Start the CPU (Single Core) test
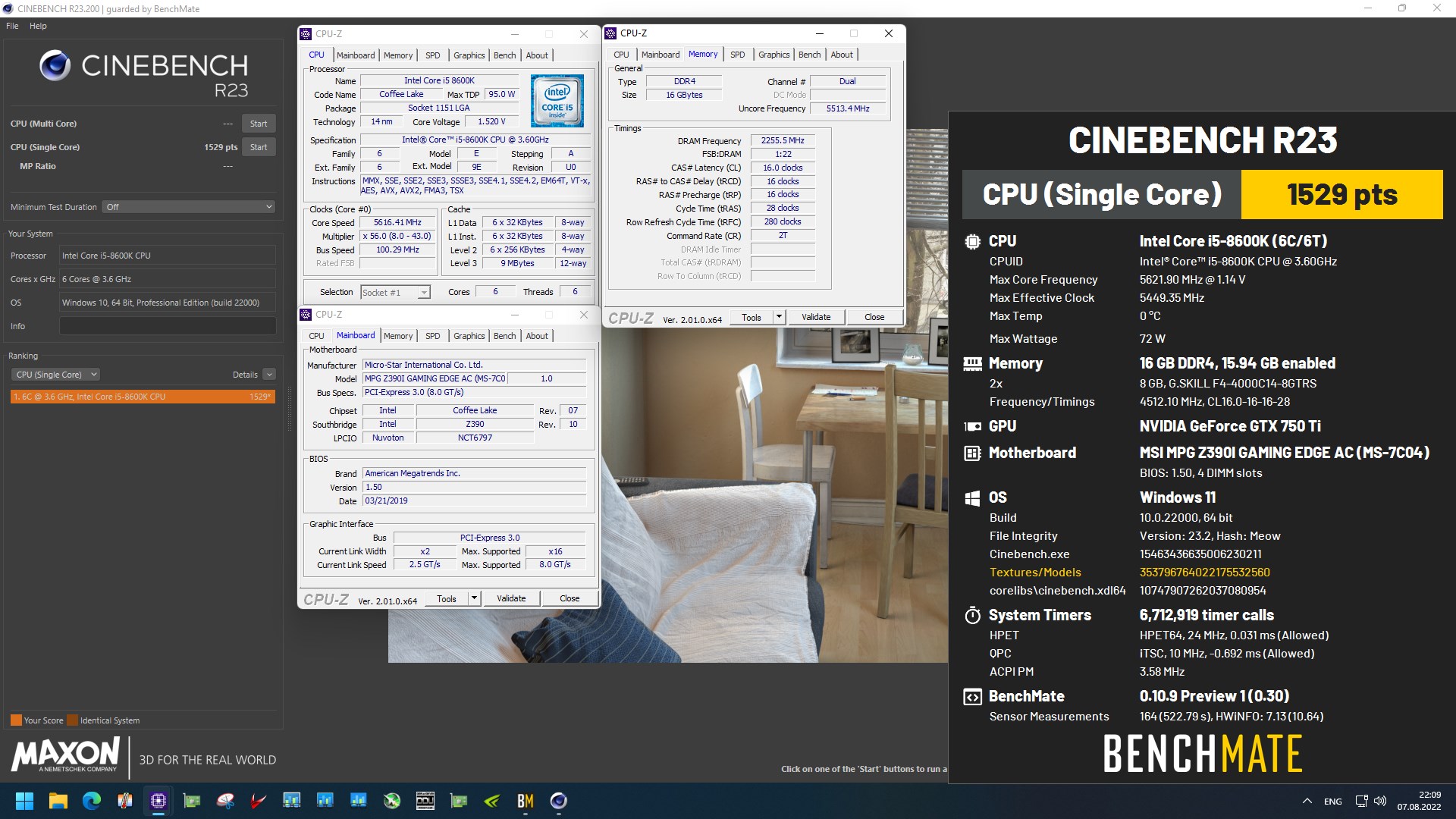1456x819 pixels. (259, 147)
